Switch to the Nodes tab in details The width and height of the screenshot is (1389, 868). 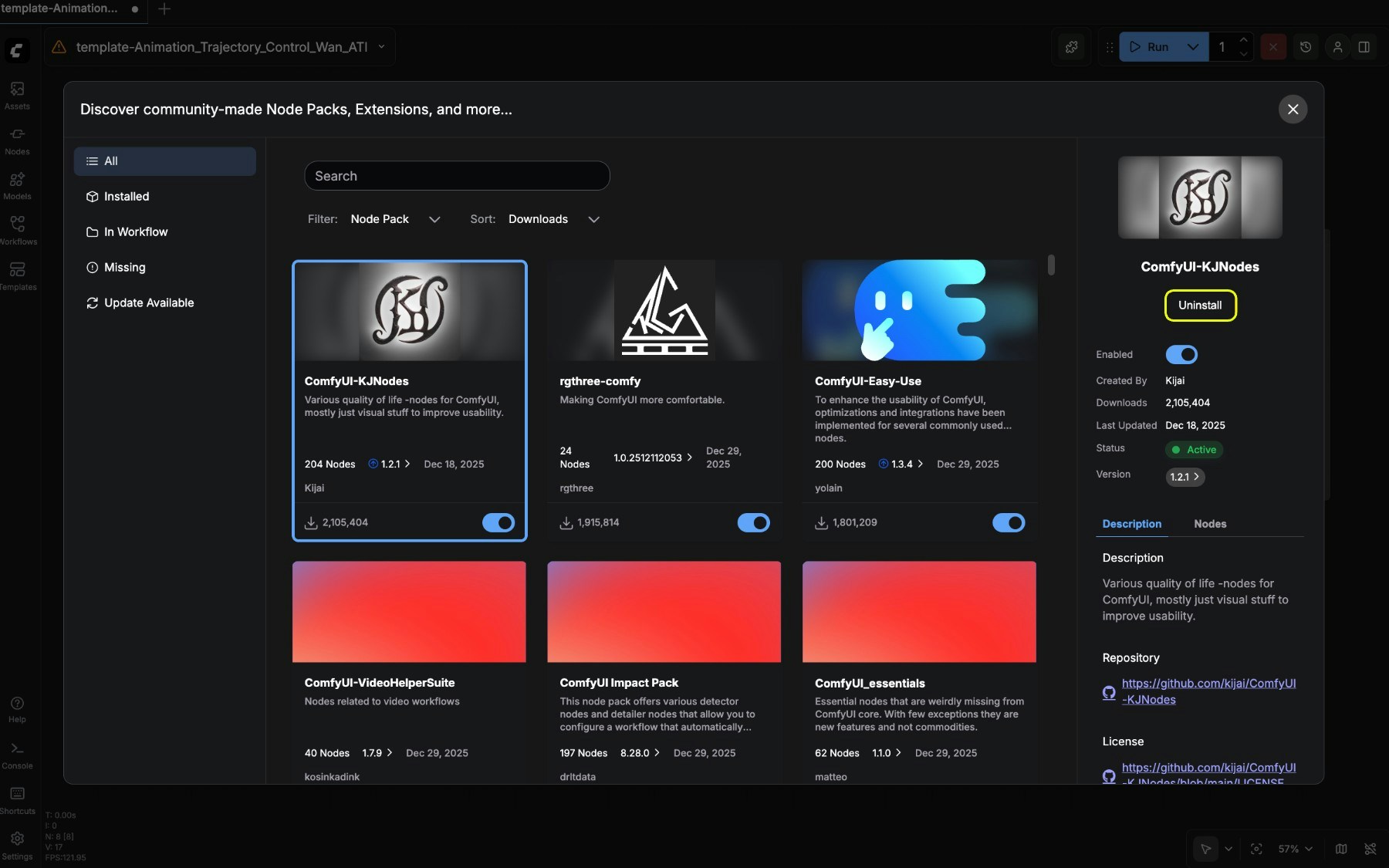tap(1209, 524)
